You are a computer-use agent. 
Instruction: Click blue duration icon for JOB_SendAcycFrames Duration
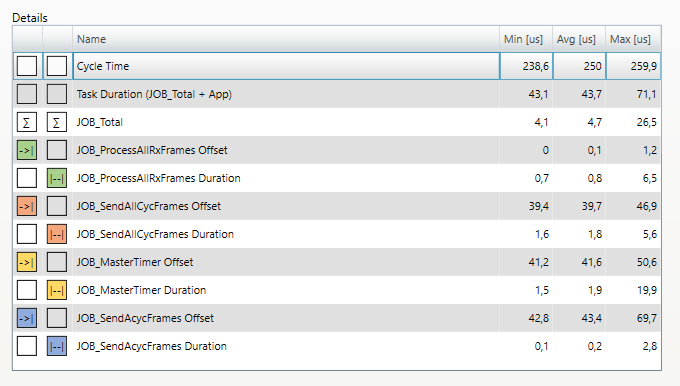pyautogui.click(x=57, y=346)
